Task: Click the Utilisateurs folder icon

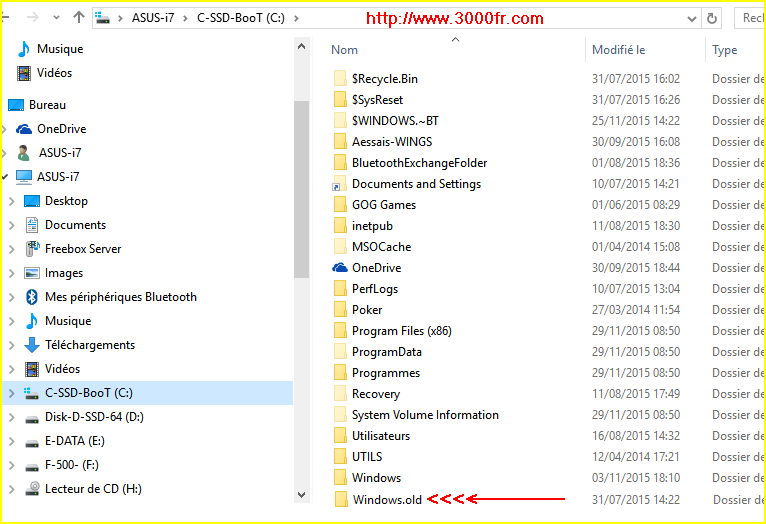Action: pyautogui.click(x=340, y=436)
